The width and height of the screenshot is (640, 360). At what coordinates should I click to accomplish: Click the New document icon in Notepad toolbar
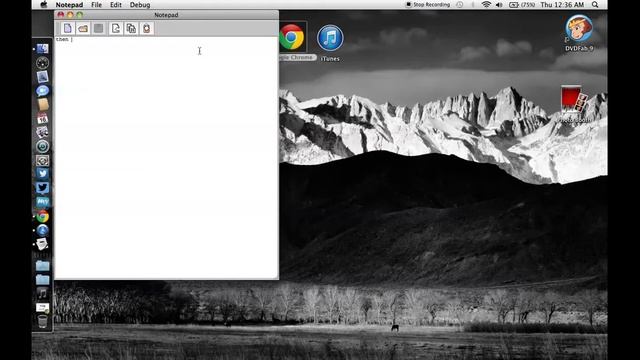(67, 28)
